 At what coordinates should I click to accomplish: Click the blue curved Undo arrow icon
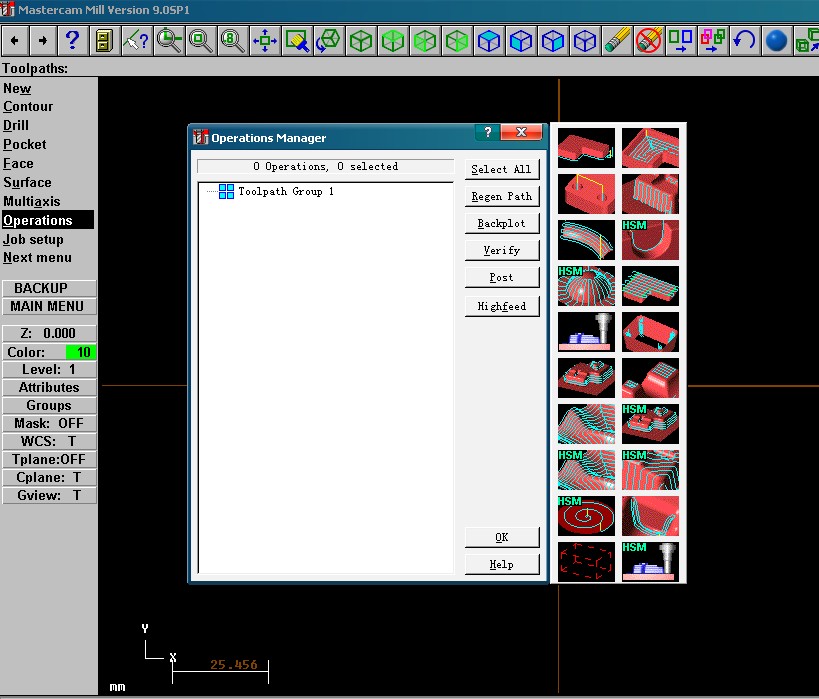click(744, 40)
